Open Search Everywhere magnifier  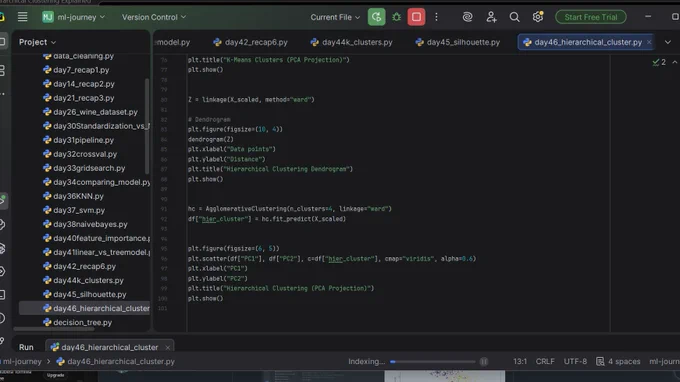pos(514,17)
